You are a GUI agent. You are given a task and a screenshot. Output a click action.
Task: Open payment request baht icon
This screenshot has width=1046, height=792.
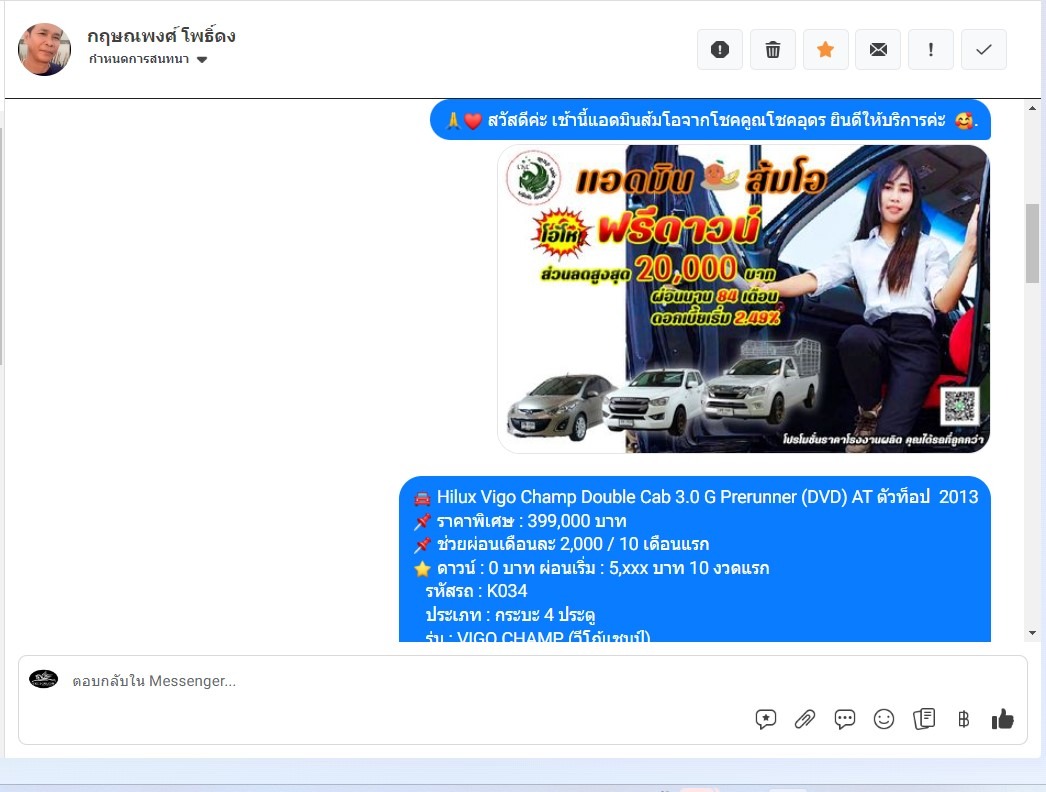[x=963, y=719]
